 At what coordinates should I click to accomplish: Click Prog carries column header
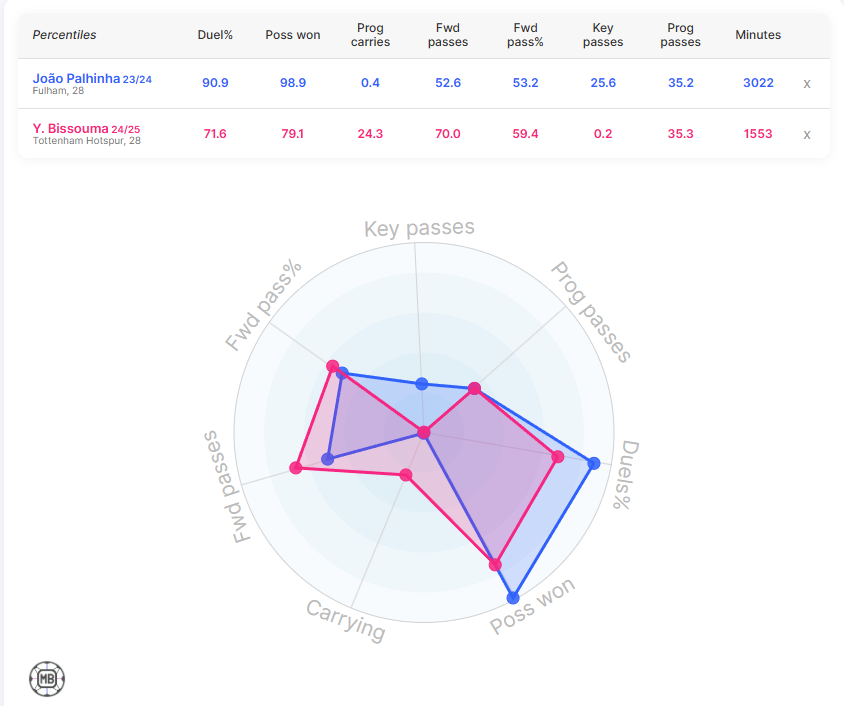pyautogui.click(x=370, y=35)
